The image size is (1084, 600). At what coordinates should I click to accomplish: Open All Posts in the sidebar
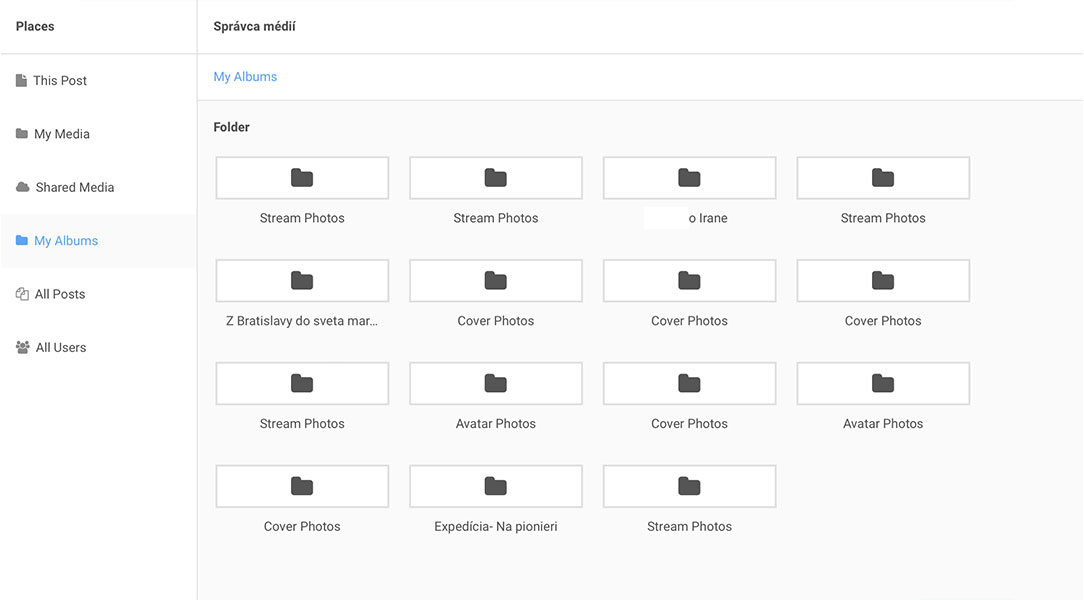pos(98,294)
